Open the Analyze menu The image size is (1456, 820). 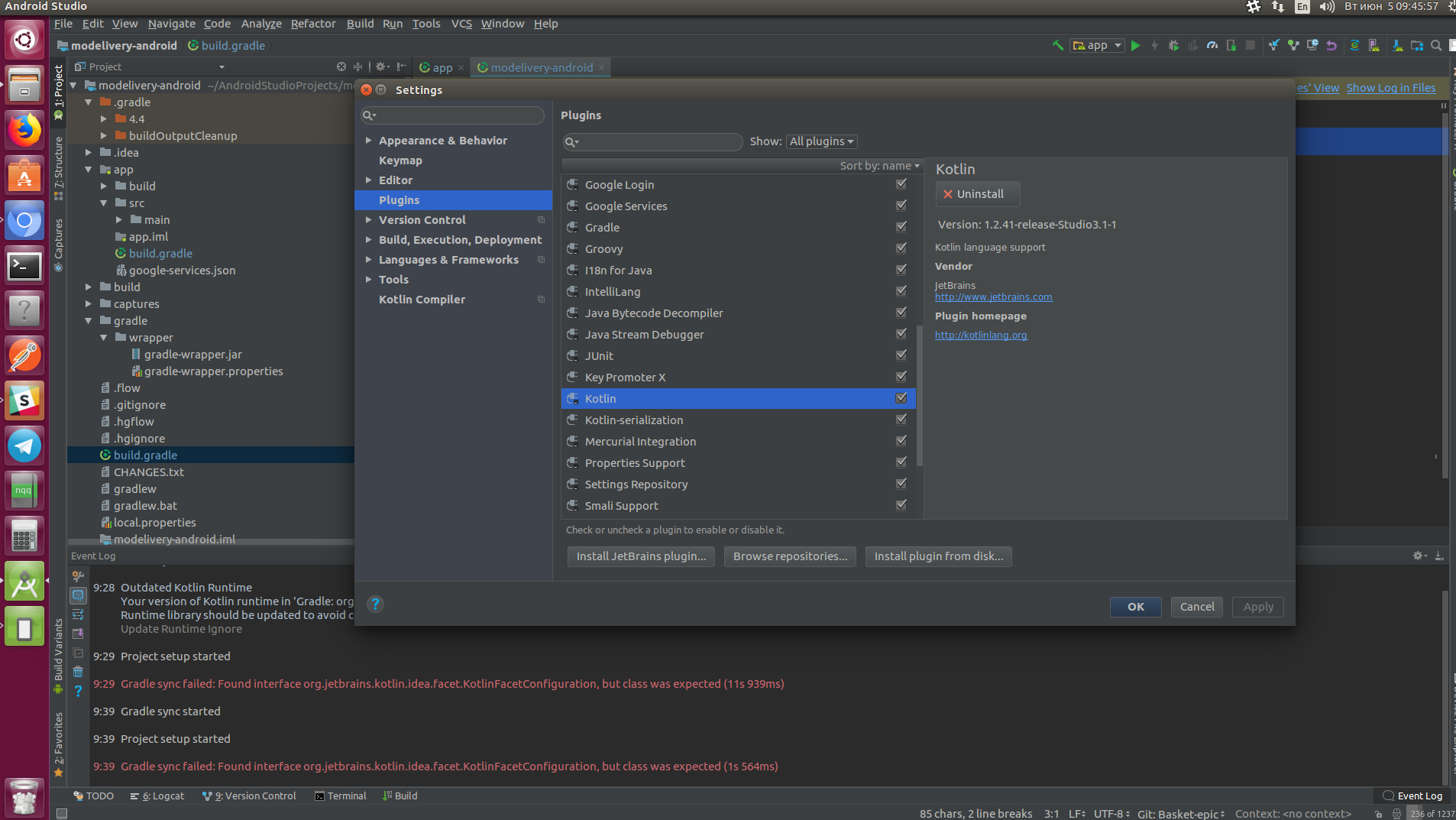coord(261,24)
